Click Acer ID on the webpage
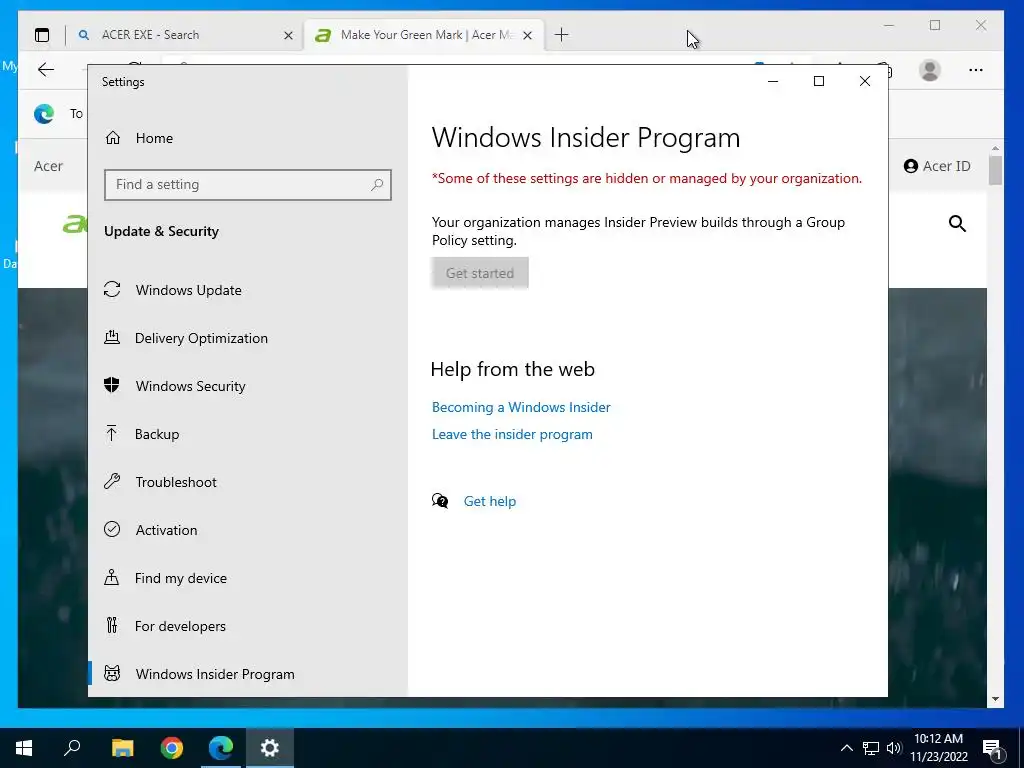Screen dimensions: 1024x768 coord(937,166)
